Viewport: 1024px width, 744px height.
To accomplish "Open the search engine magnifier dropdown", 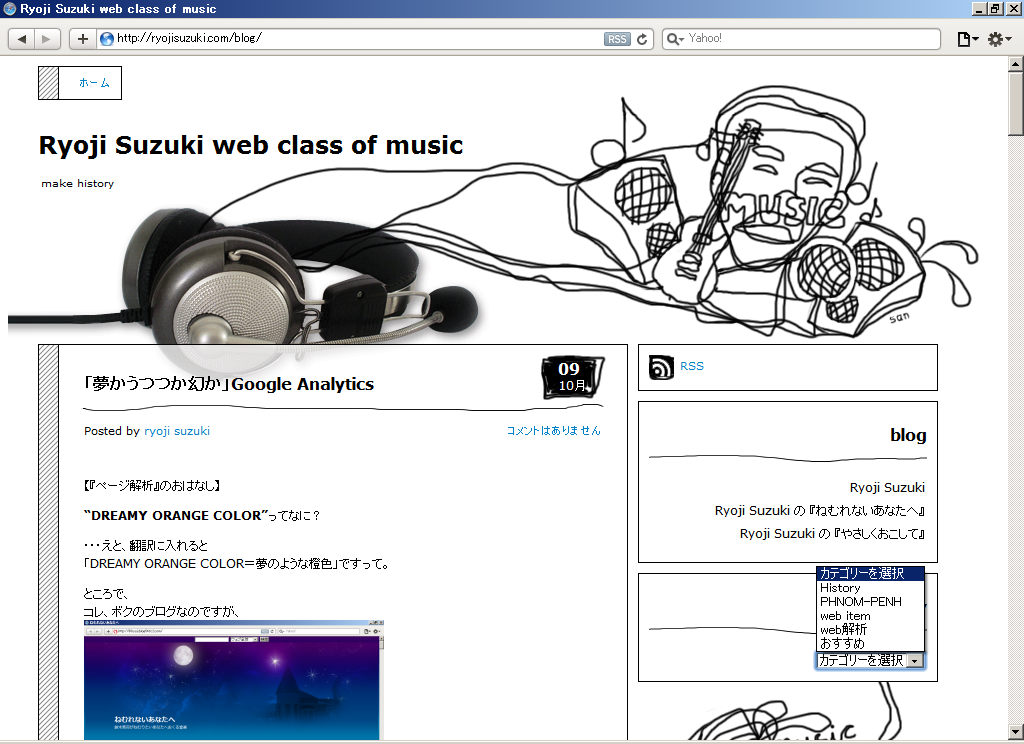I will [x=675, y=39].
